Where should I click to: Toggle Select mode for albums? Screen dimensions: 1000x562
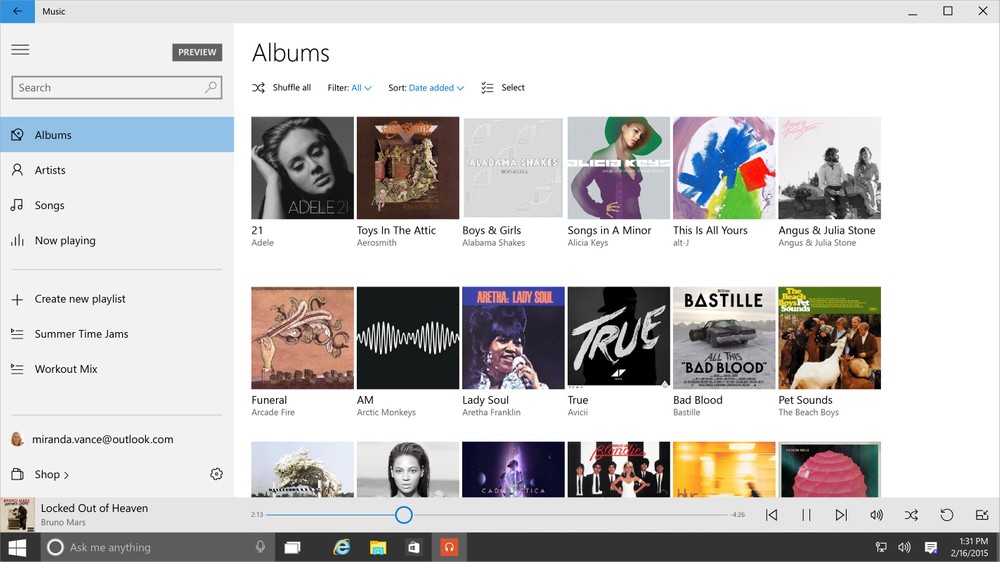click(503, 88)
